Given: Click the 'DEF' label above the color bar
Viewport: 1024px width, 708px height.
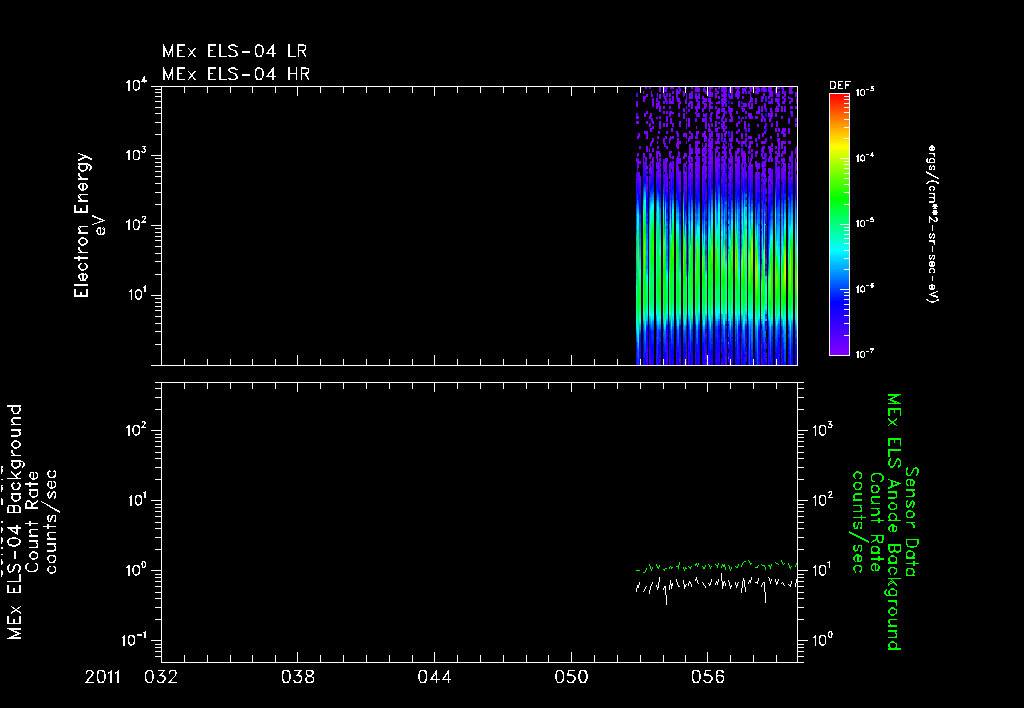Looking at the screenshot, I should (839, 86).
